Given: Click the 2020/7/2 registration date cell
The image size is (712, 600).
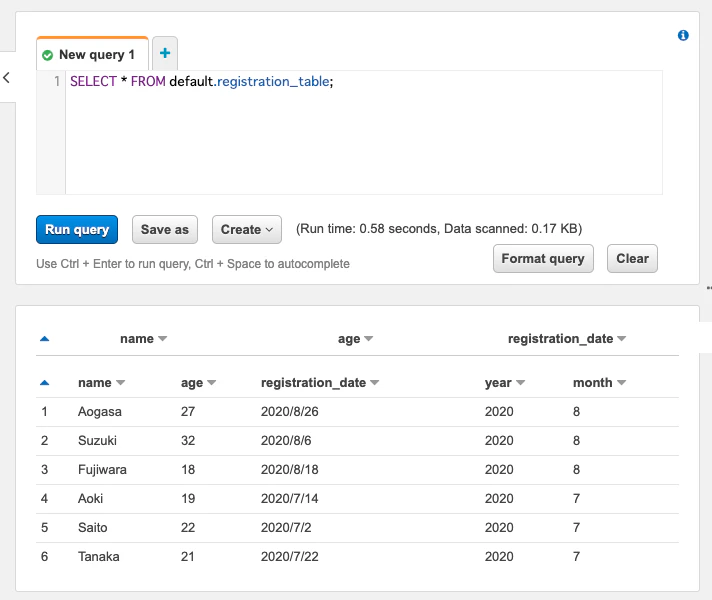Looking at the screenshot, I should click(x=286, y=528).
